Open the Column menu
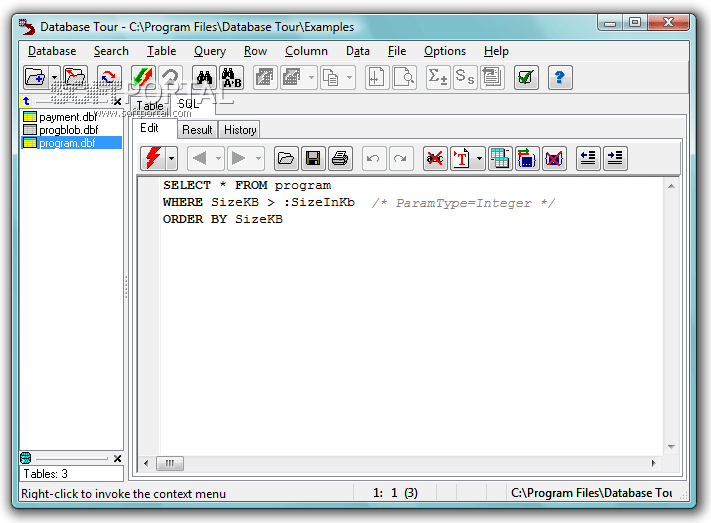 pos(306,51)
